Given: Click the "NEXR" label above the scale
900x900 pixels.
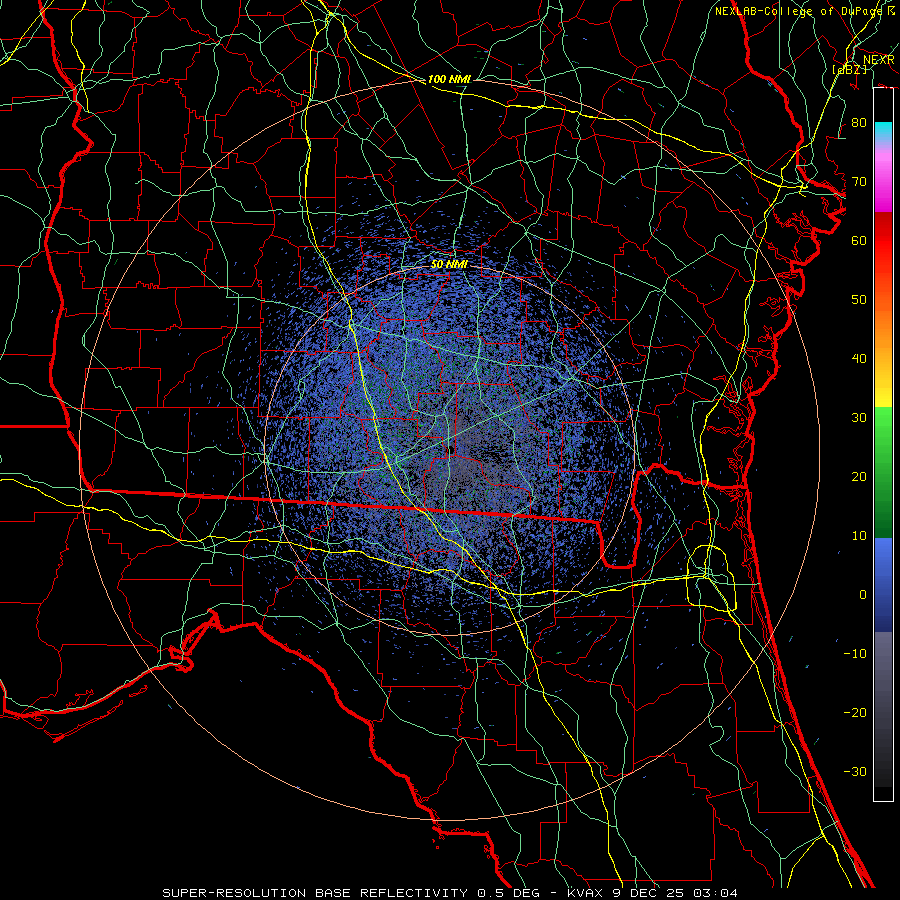Looking at the screenshot, I should [x=879, y=60].
